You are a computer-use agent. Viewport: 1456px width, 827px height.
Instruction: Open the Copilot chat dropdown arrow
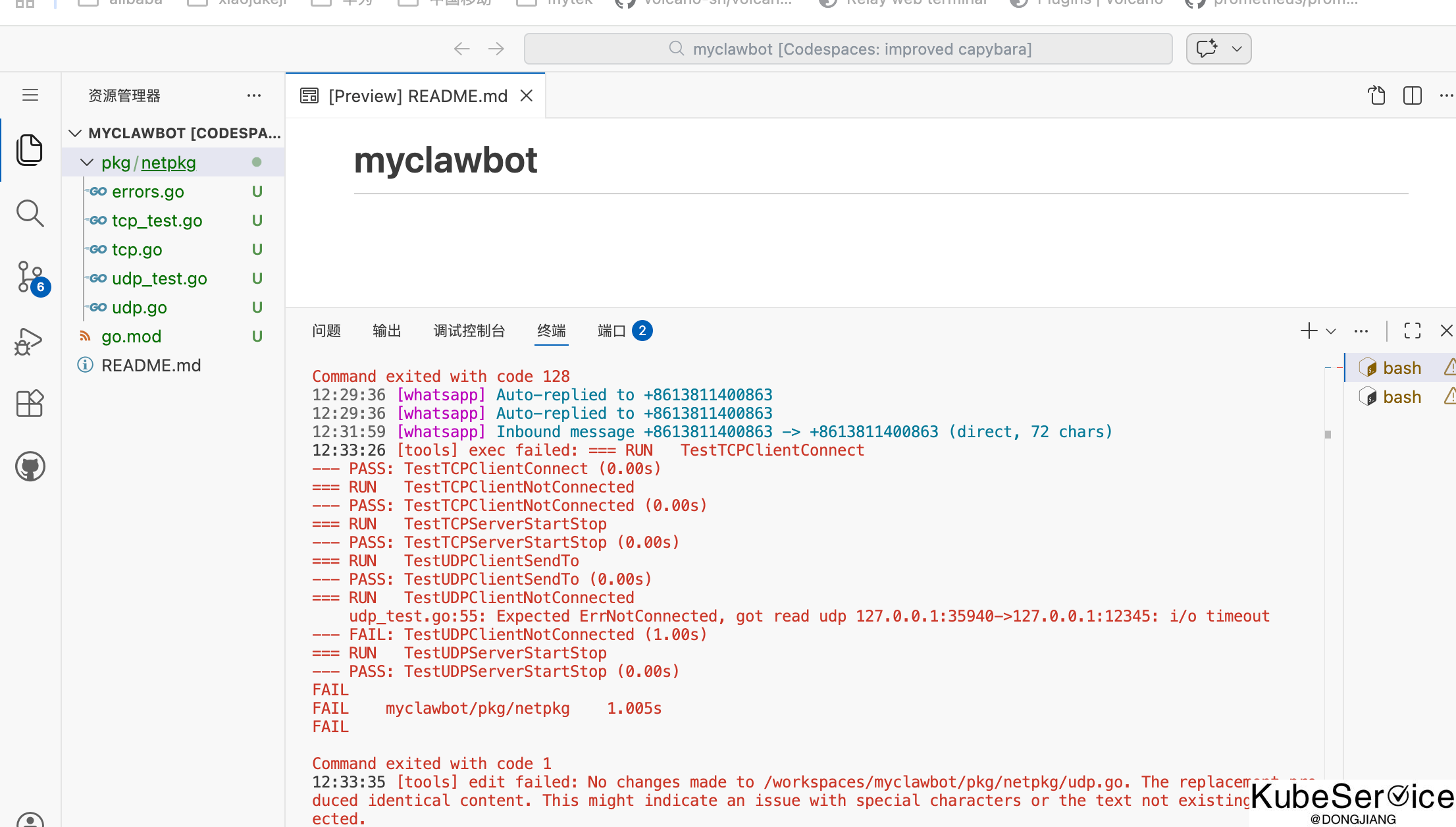pos(1237,49)
